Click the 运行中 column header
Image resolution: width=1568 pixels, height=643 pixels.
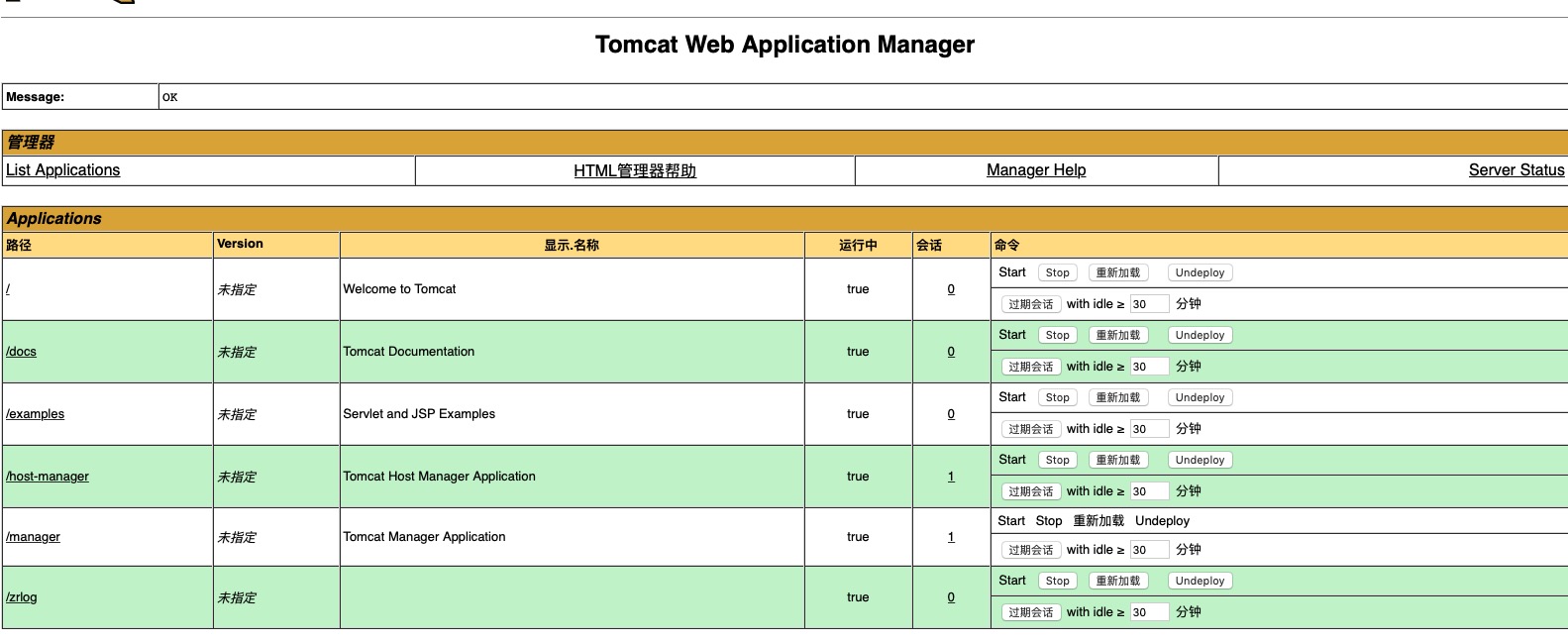[x=858, y=245]
